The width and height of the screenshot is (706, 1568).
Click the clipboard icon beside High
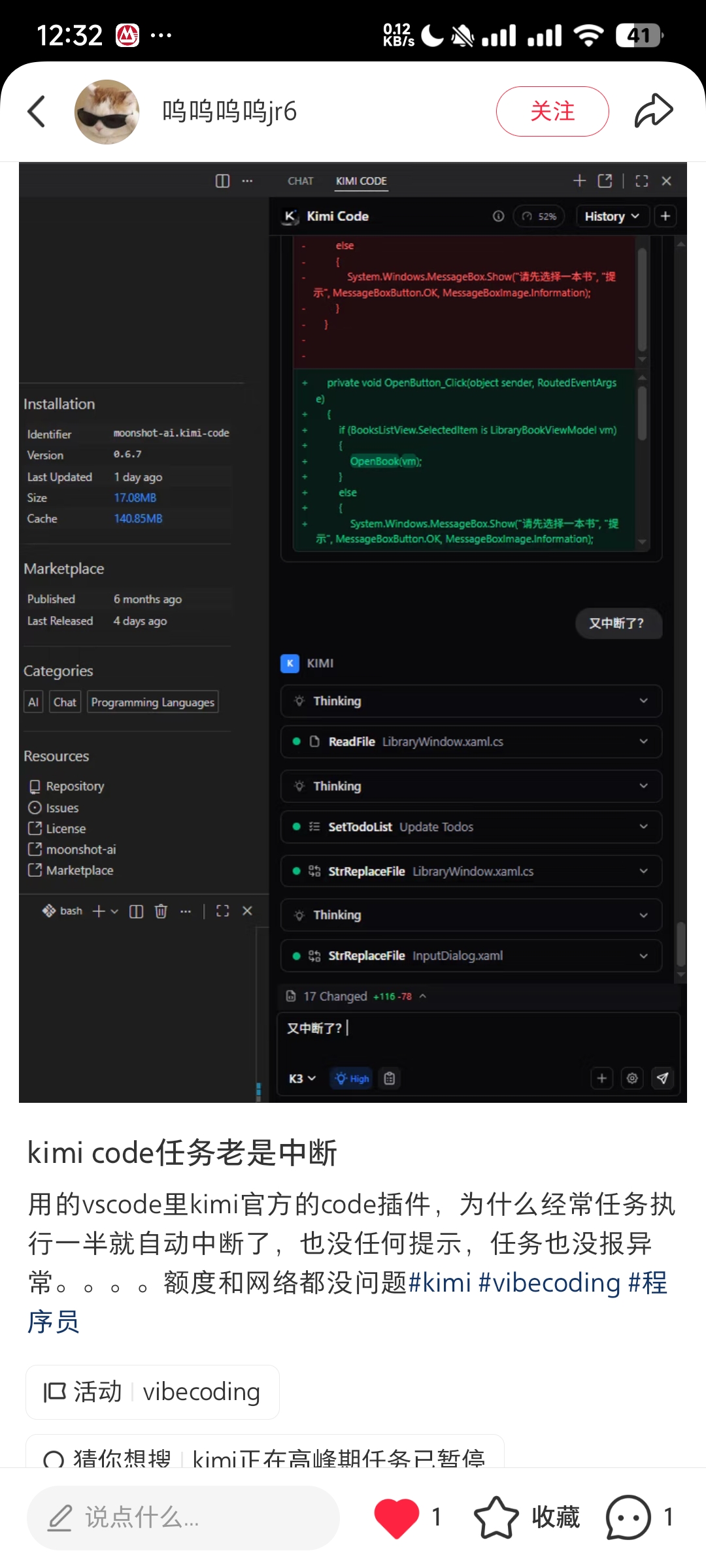(x=390, y=1079)
